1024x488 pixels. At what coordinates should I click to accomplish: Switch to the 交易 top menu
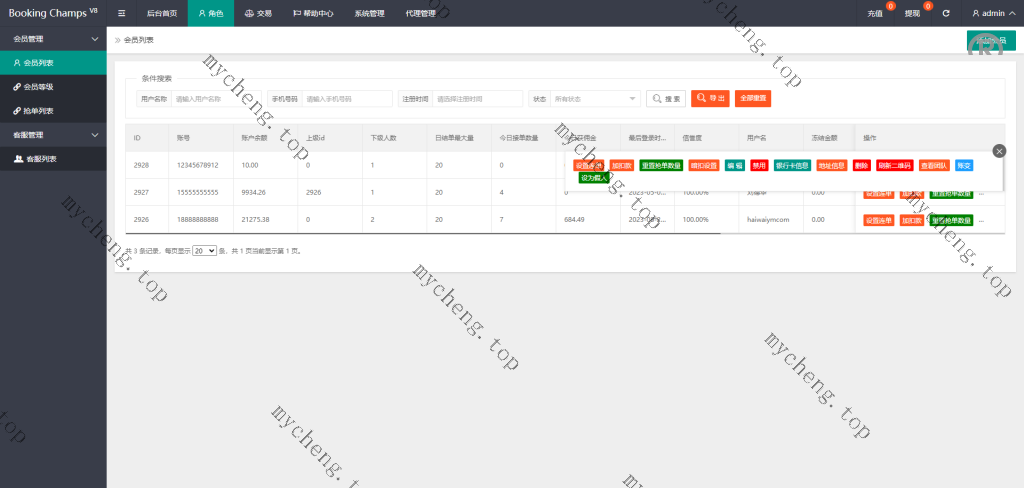(258, 13)
